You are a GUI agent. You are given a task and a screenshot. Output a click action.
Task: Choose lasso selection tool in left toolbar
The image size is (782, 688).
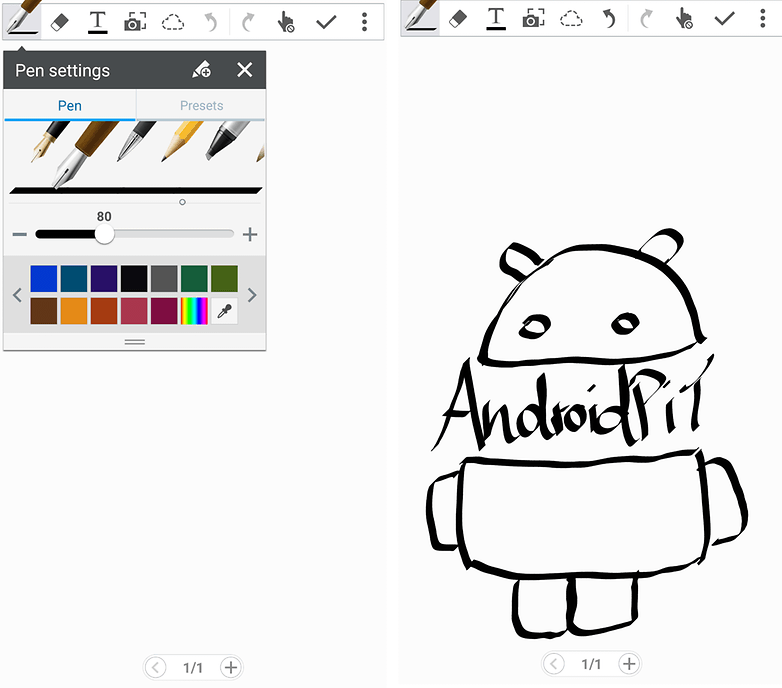click(x=173, y=22)
